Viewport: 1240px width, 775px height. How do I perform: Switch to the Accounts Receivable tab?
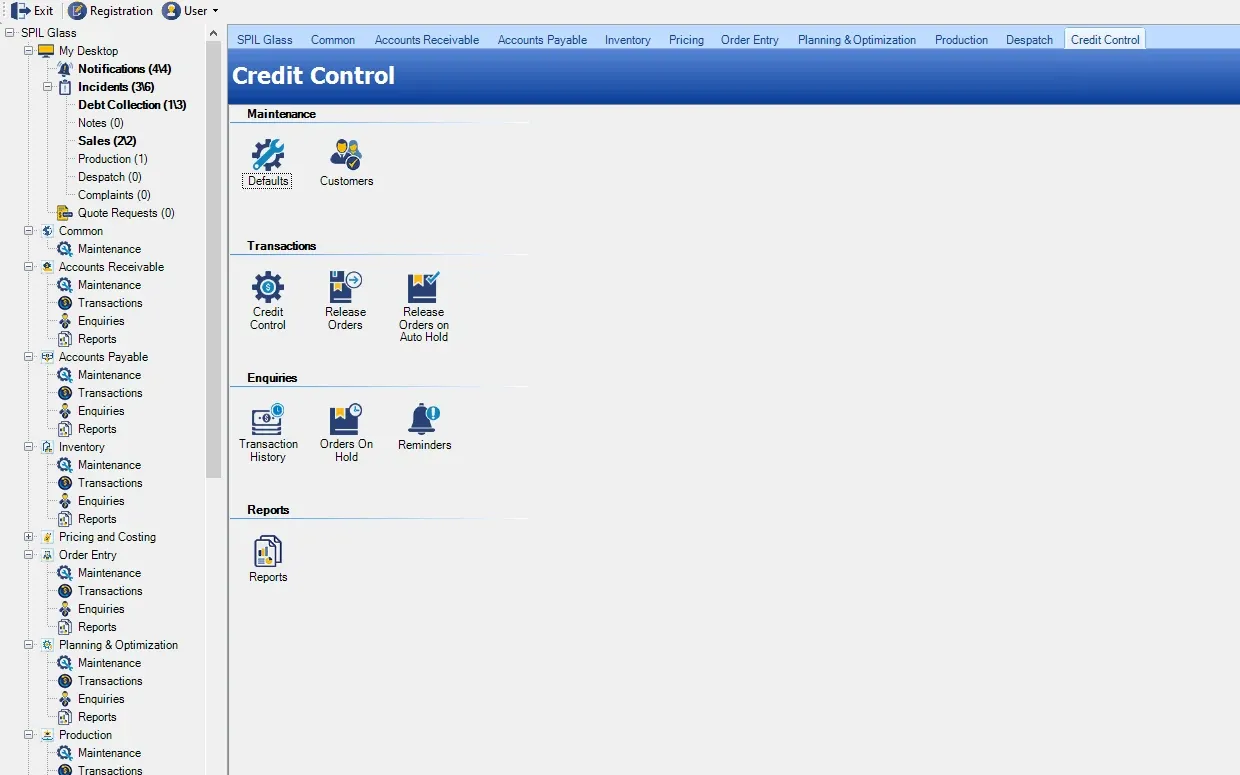click(427, 40)
